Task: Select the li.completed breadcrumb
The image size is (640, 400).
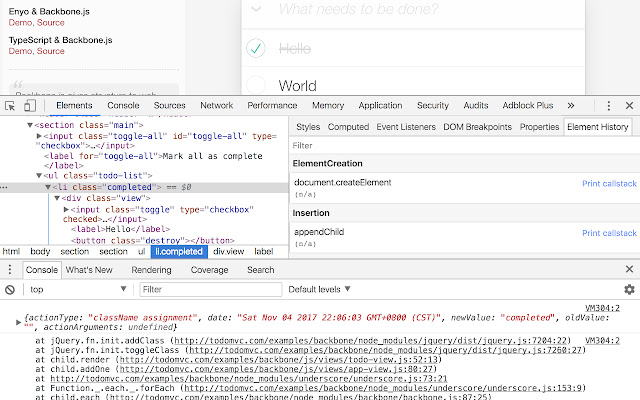Action: click(x=179, y=251)
